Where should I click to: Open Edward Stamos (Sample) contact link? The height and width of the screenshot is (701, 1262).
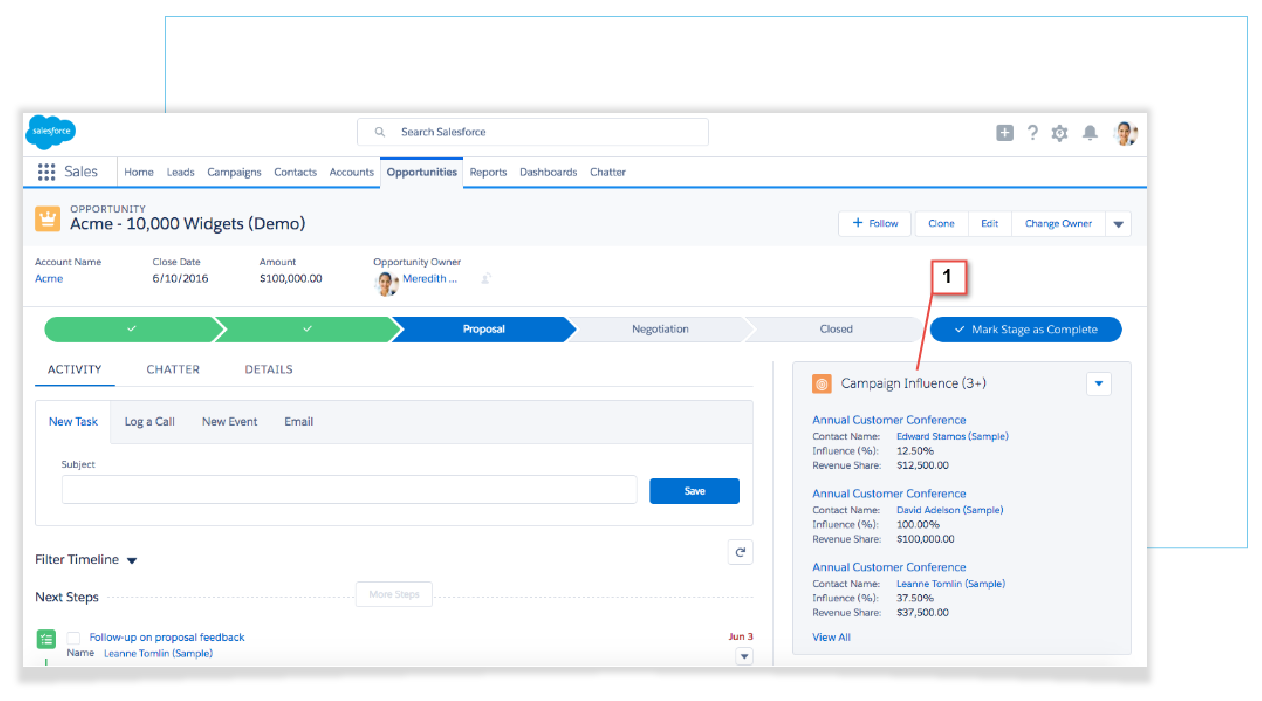pos(953,436)
